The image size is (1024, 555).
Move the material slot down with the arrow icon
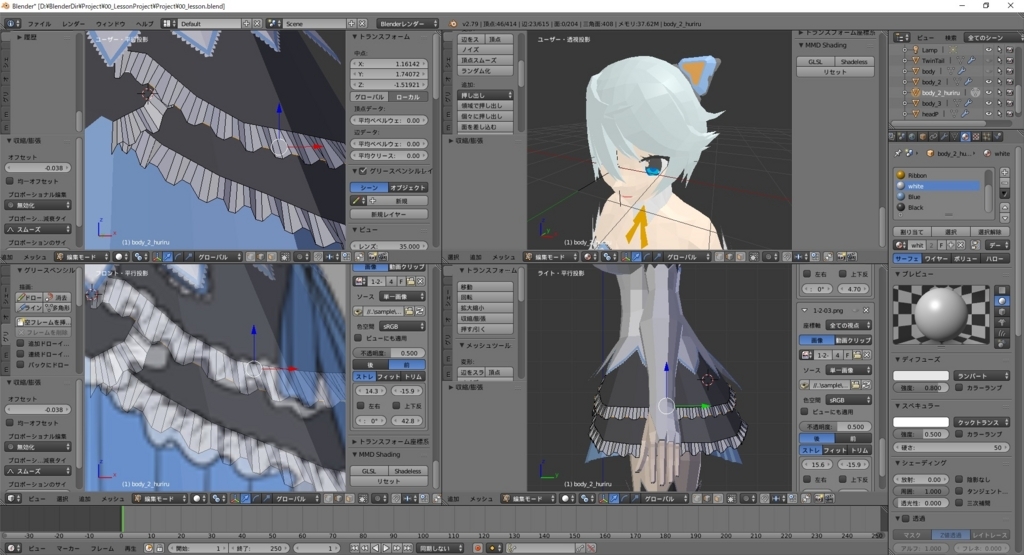pyautogui.click(x=1004, y=218)
